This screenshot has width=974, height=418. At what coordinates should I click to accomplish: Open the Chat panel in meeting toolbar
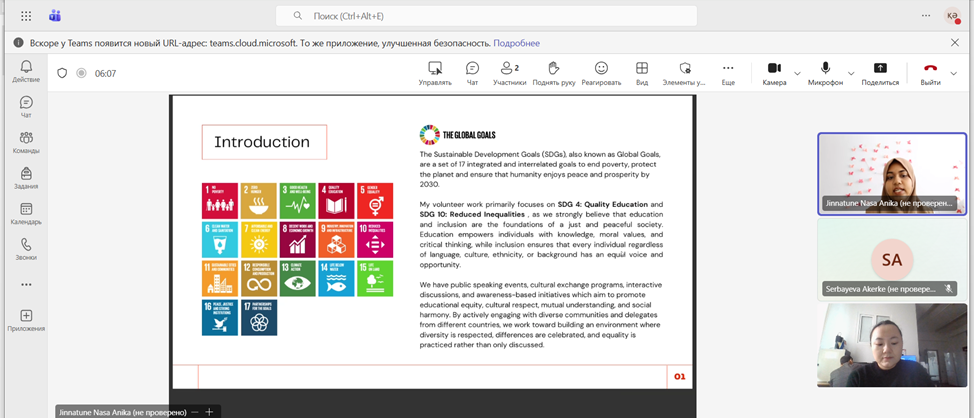click(x=472, y=73)
